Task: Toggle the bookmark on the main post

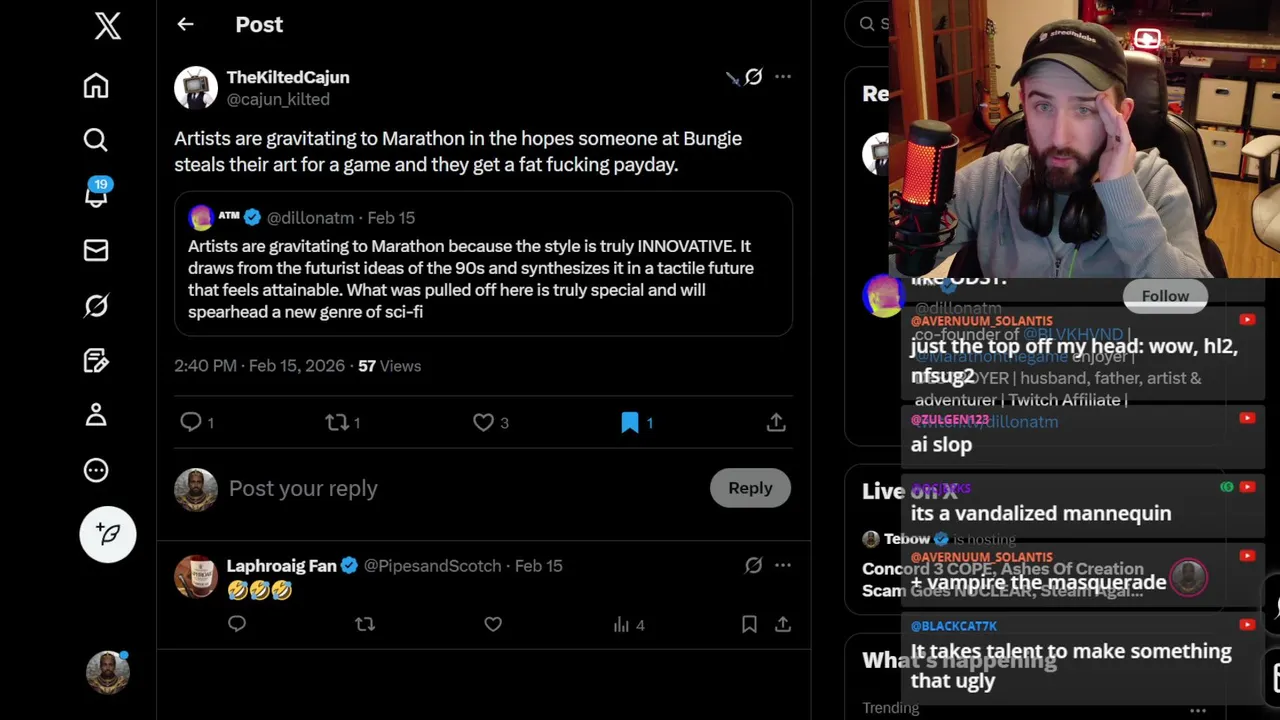Action: (x=630, y=423)
